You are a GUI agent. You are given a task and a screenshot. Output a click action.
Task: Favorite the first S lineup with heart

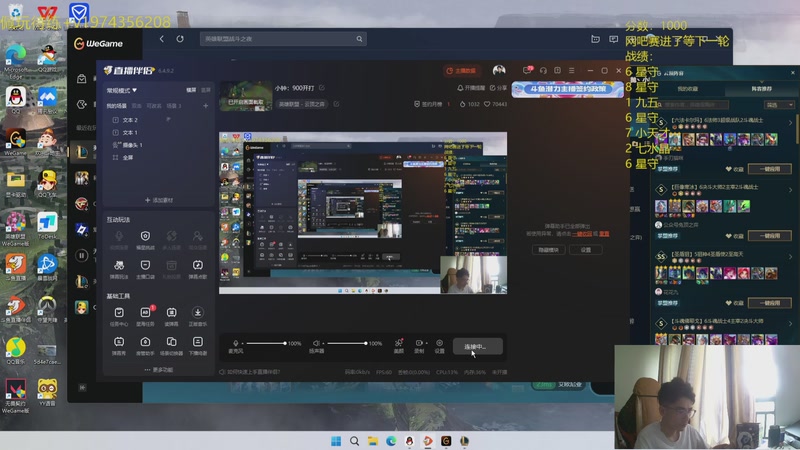(x=728, y=169)
